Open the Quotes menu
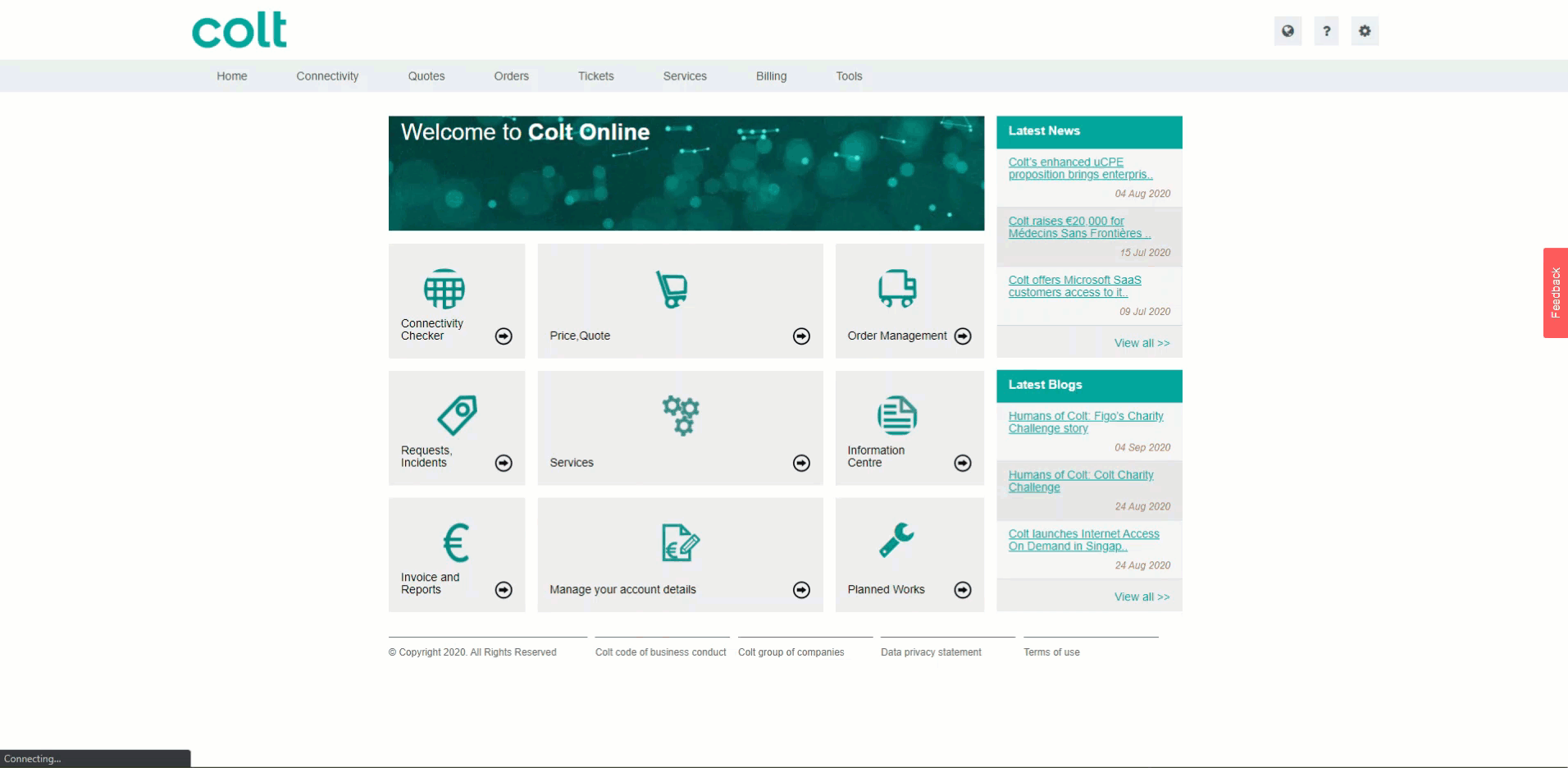The image size is (1568, 768). [x=426, y=76]
